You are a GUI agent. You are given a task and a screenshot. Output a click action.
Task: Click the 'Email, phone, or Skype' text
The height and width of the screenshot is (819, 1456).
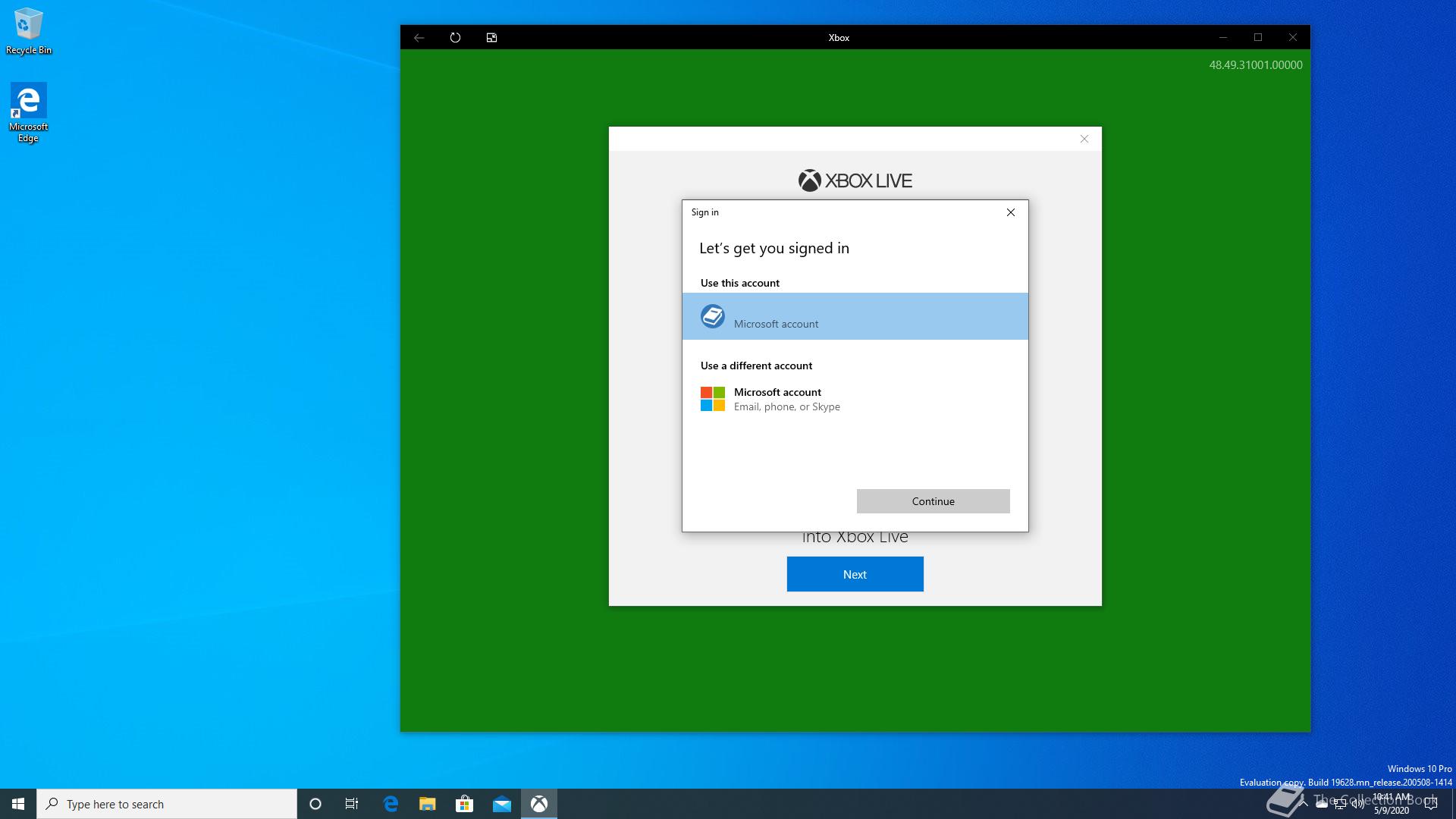pyautogui.click(x=786, y=407)
